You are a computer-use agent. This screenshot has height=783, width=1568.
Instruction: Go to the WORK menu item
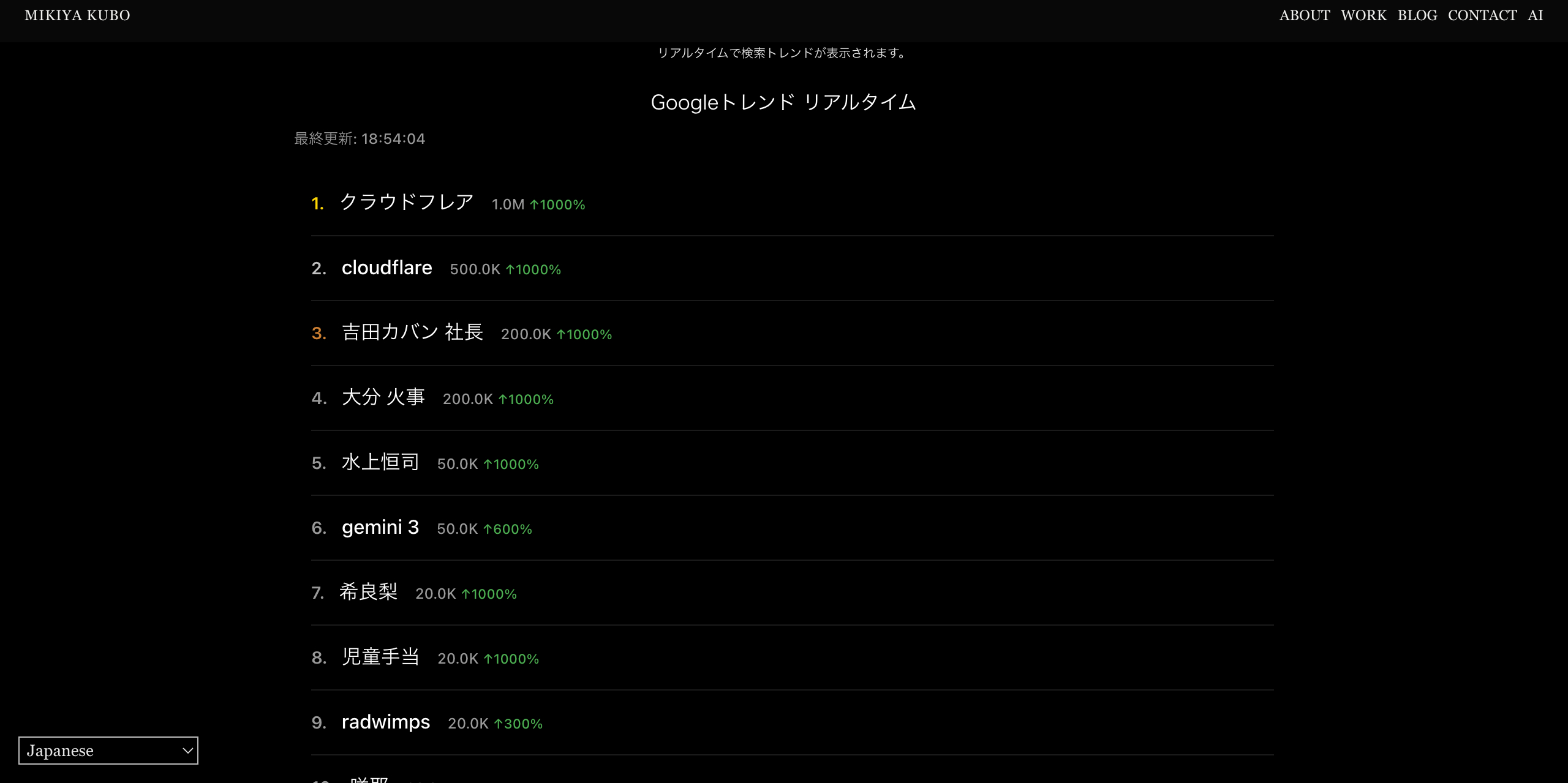(x=1363, y=15)
